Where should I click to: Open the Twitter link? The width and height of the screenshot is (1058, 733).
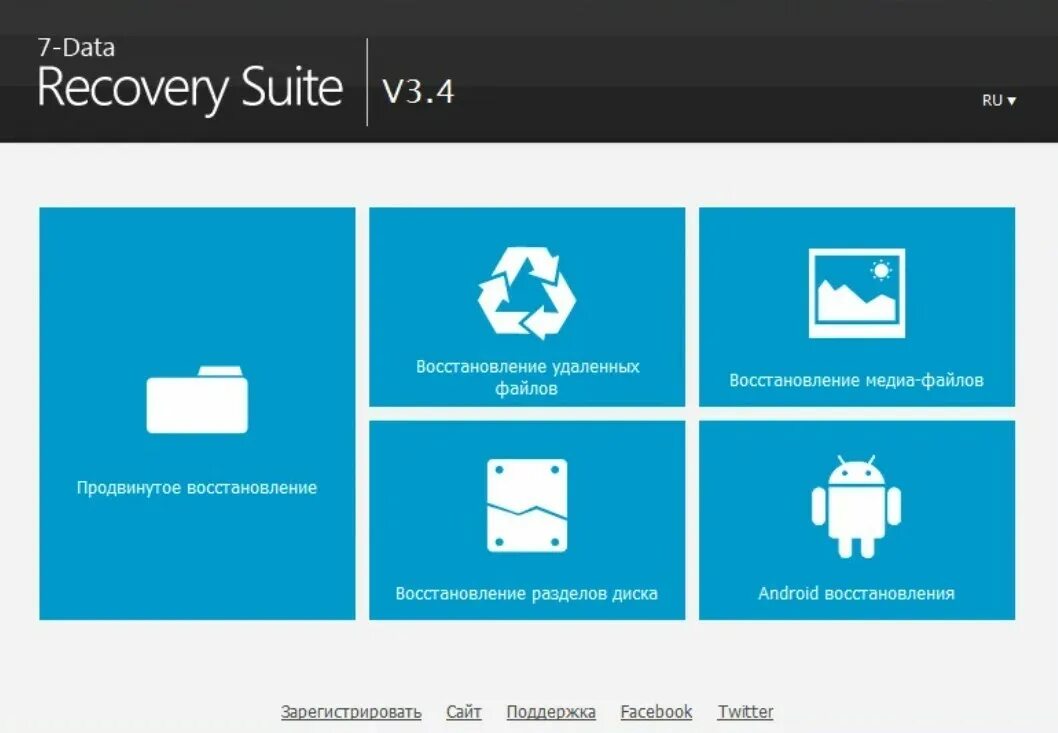point(745,712)
